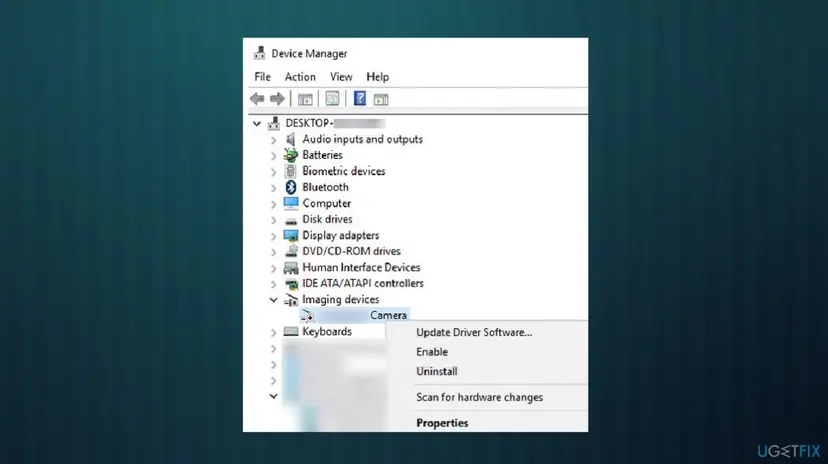Click the Keyboards icon
Image resolution: width=828 pixels, height=464 pixels.
point(290,332)
